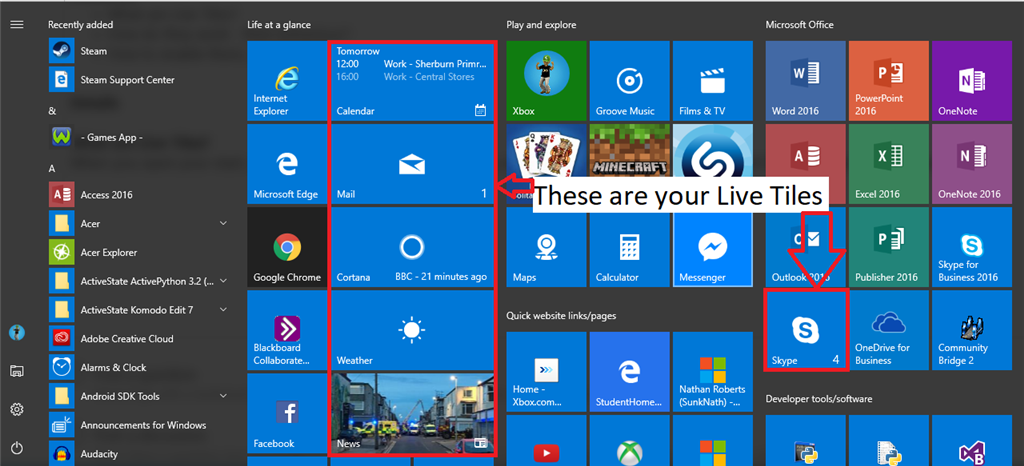The width and height of the screenshot is (1024, 466).
Task: Click the Developer tools/software group title
Action: (818, 399)
